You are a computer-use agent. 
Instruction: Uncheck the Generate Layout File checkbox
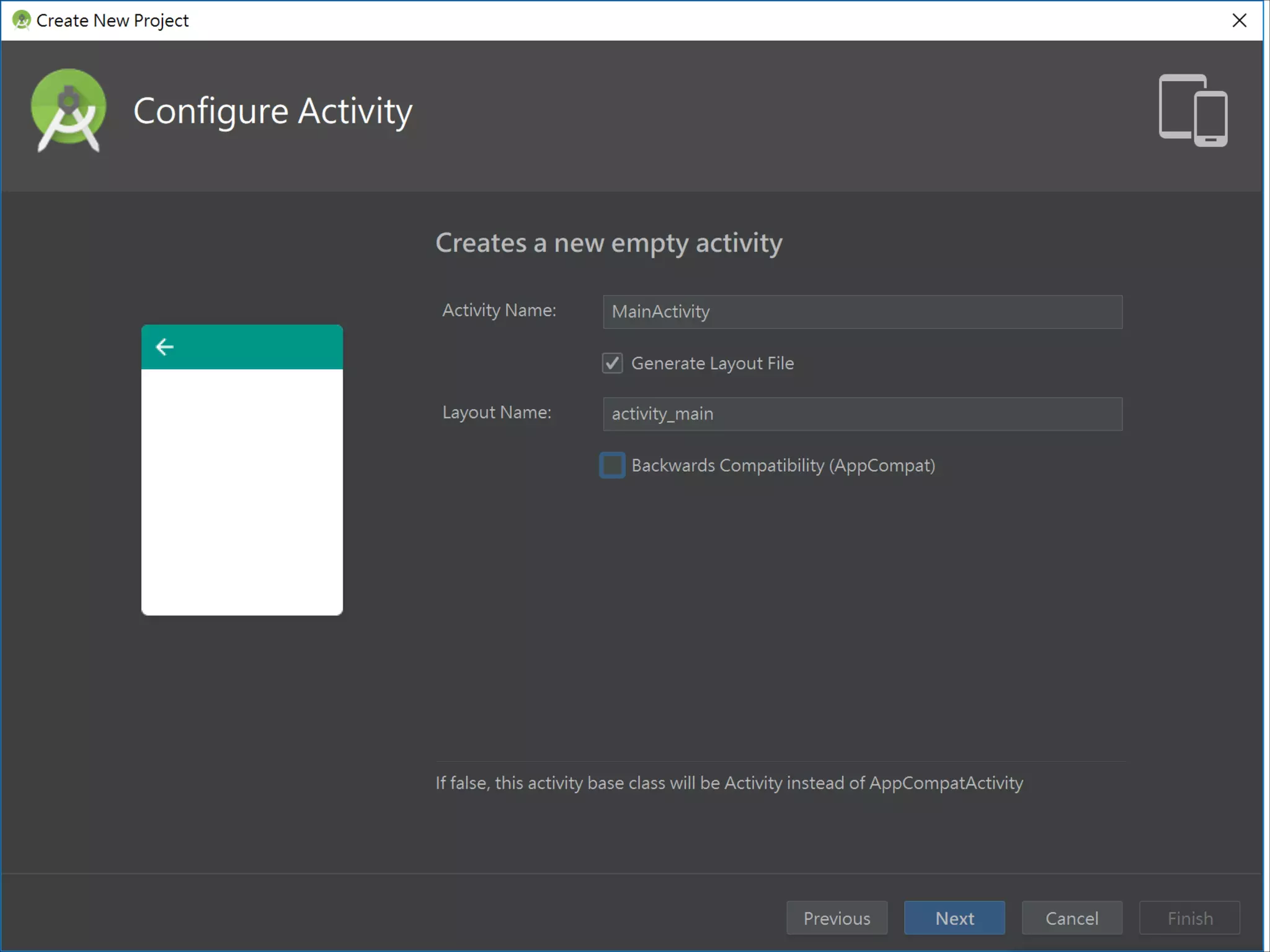click(x=612, y=363)
